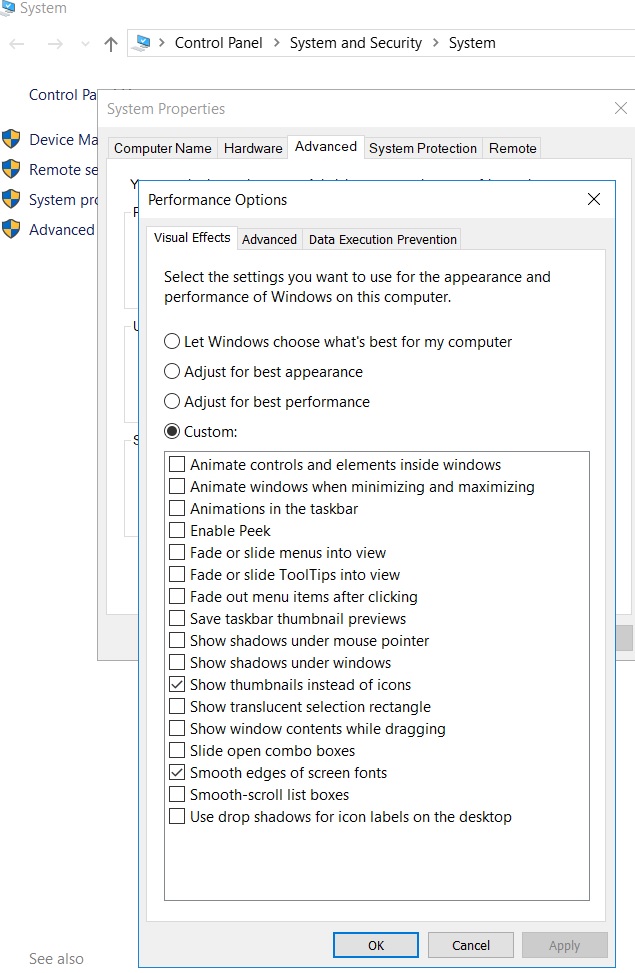Click the Back arrow navigation icon
The width and height of the screenshot is (635, 973).
[x=17, y=43]
